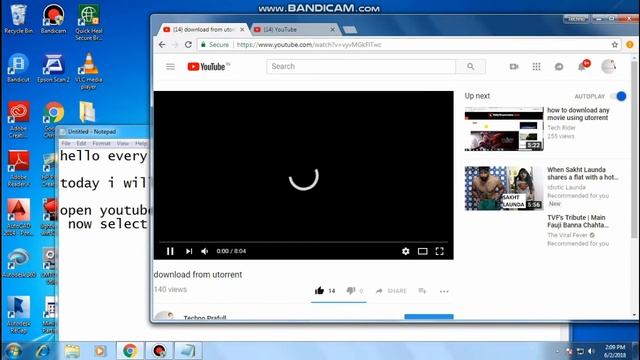The width and height of the screenshot is (640, 360).
Task: Skip to next video in player
Action: (189, 251)
